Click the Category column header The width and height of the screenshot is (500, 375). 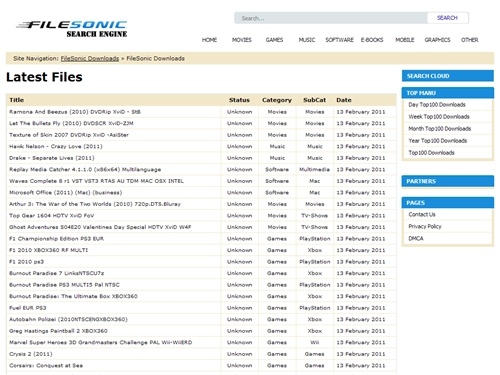point(277,100)
